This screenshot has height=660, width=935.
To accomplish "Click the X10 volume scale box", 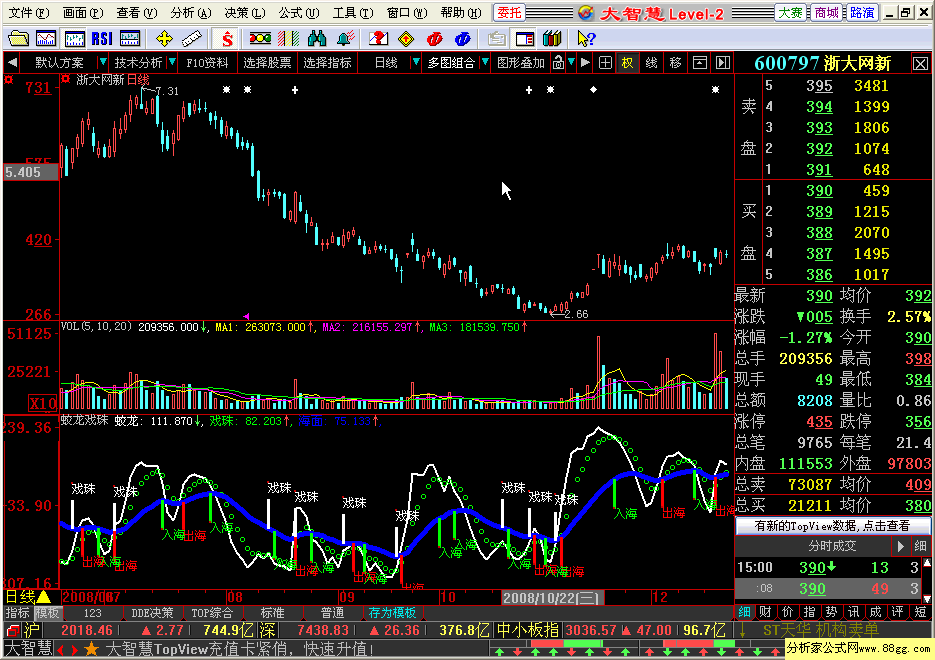I will (x=44, y=403).
